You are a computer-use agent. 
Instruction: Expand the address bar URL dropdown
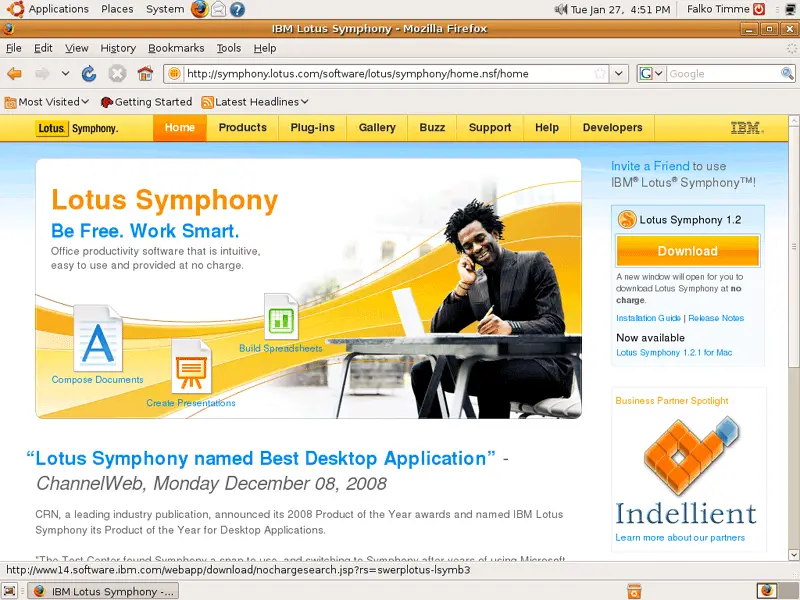618,73
